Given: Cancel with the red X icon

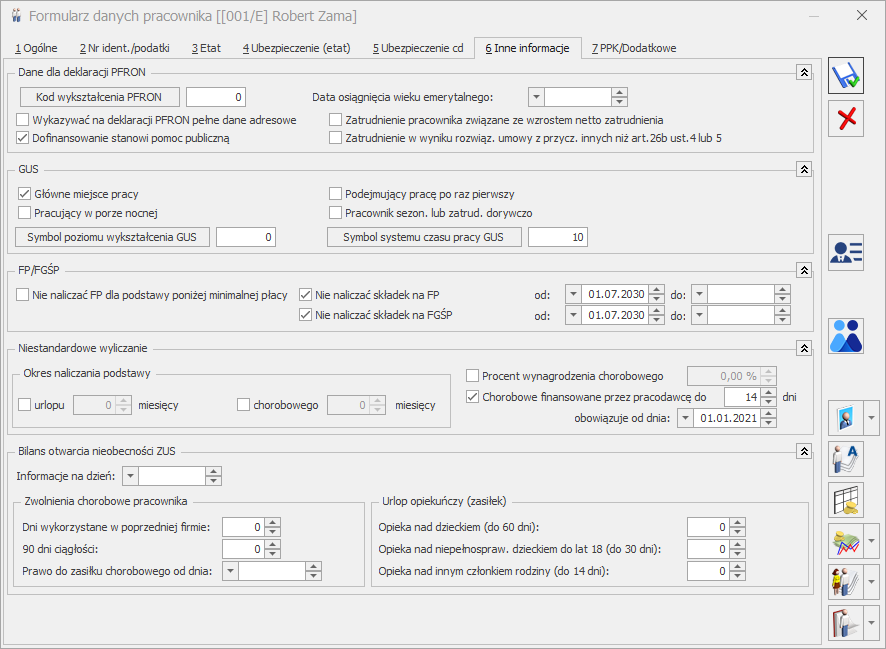Looking at the screenshot, I should 846,119.
